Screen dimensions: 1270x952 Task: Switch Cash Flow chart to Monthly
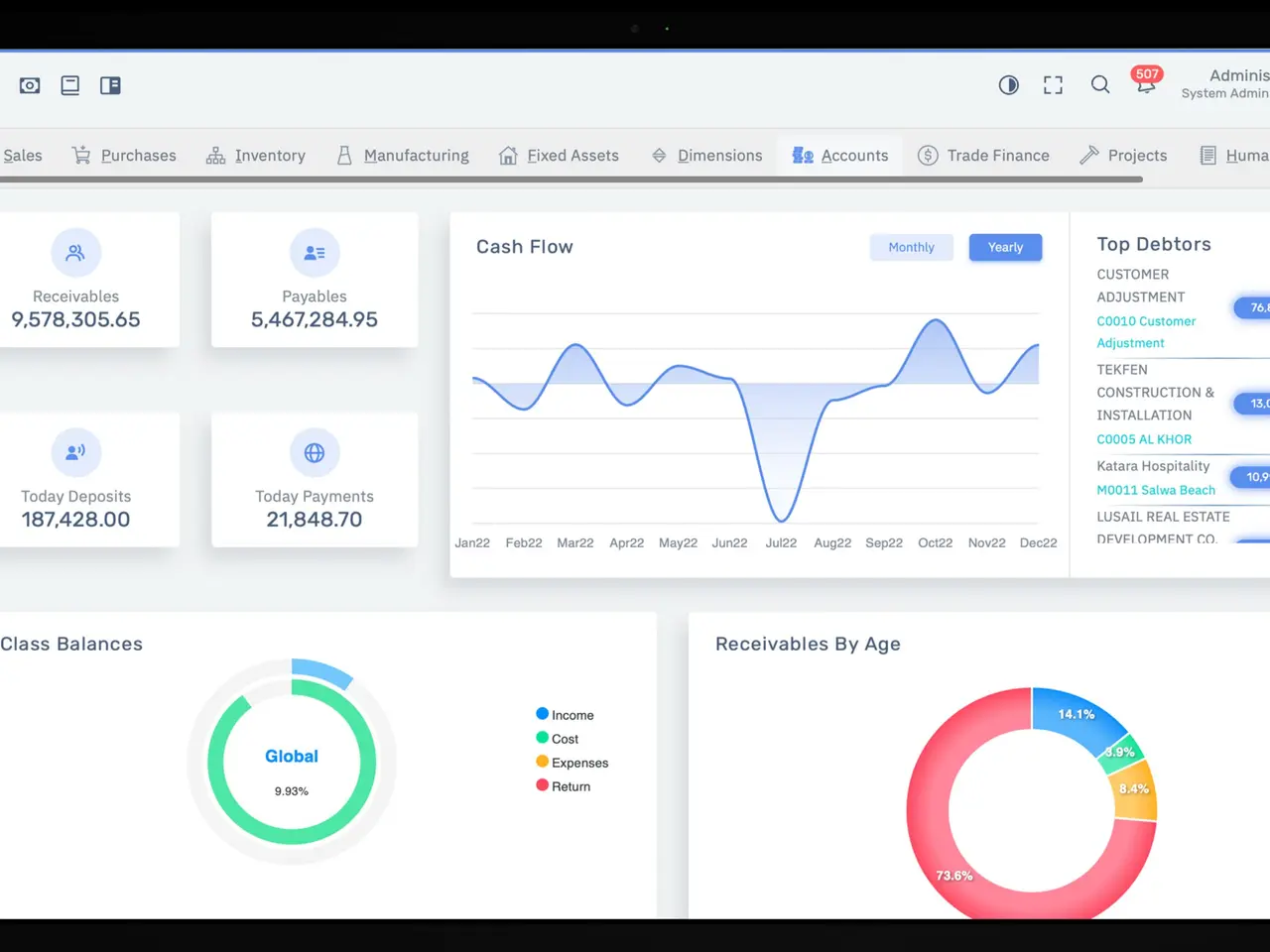click(911, 247)
